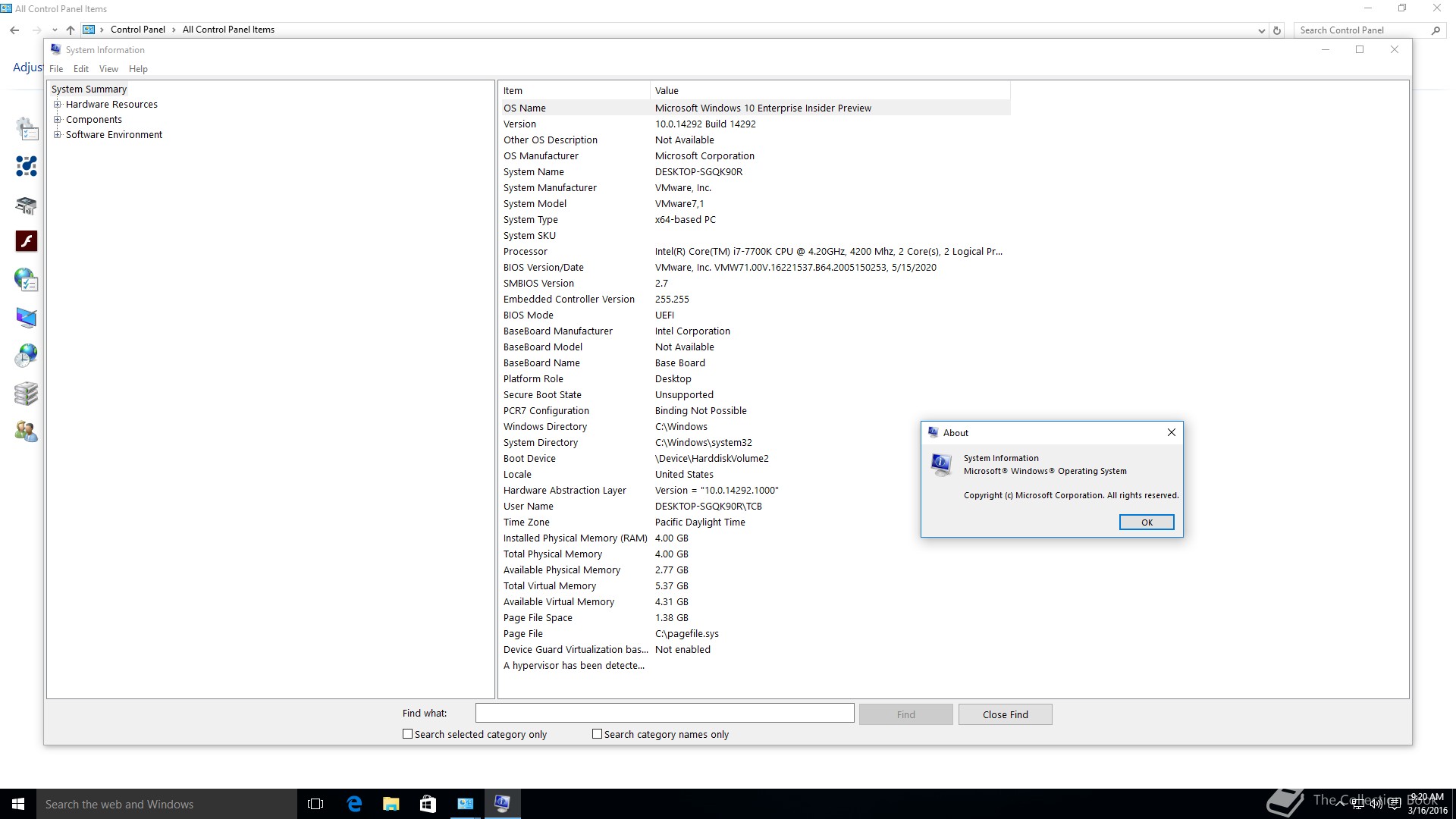
Task: Select the Processor row
Action: 755,251
